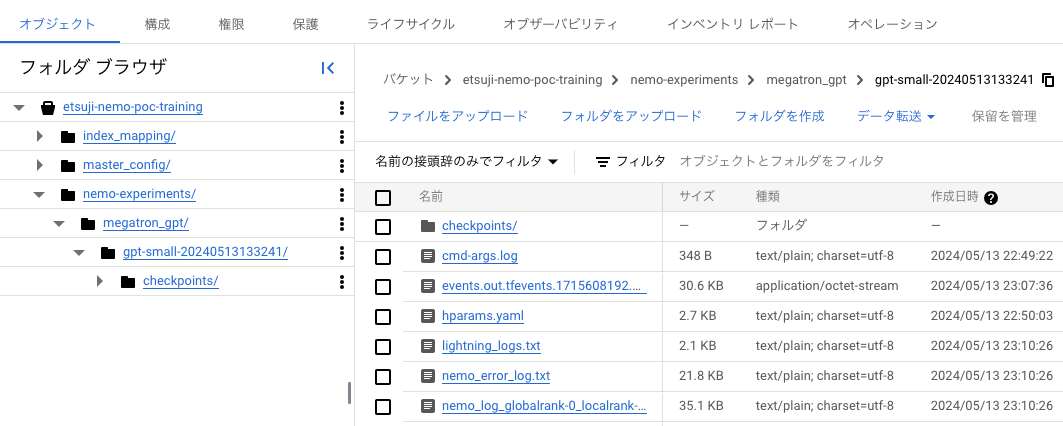Click the folder icon of megatron_gpt/ in tree
This screenshot has height=426, width=1063.
tap(88, 223)
